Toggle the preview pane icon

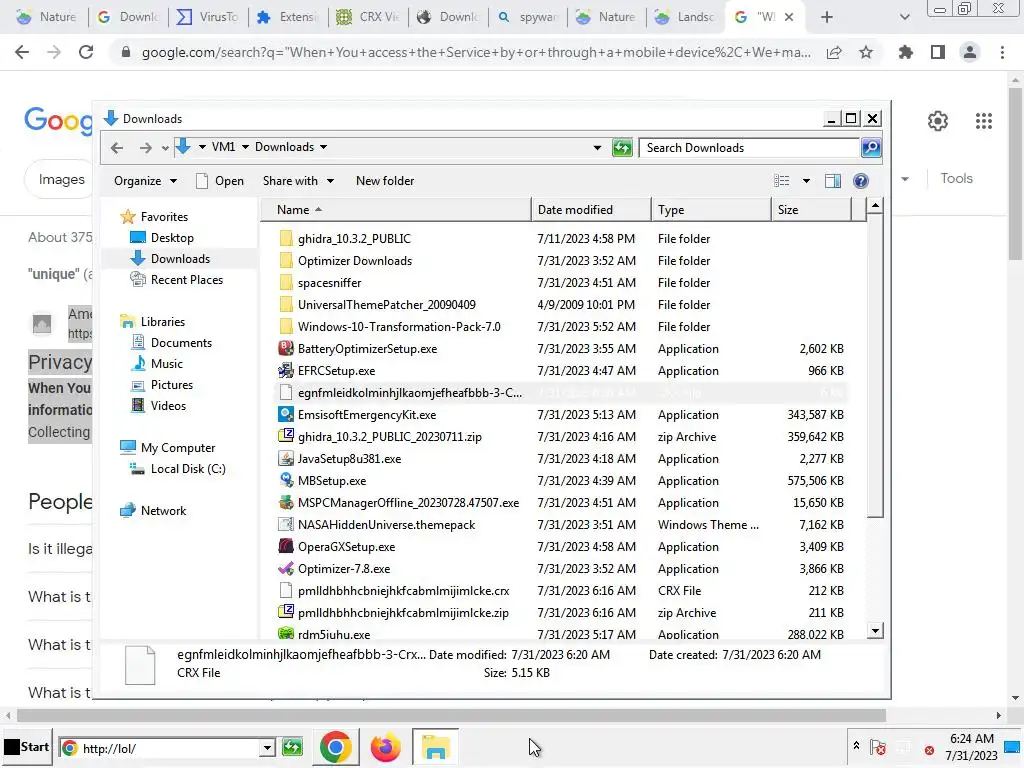click(x=833, y=181)
